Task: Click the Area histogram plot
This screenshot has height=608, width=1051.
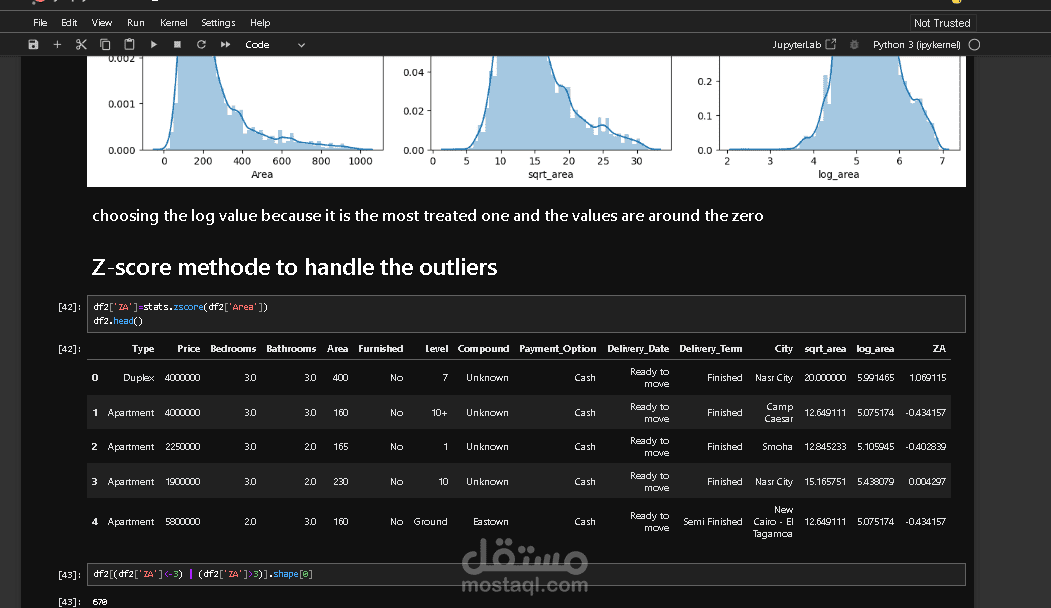Action: click(x=262, y=104)
